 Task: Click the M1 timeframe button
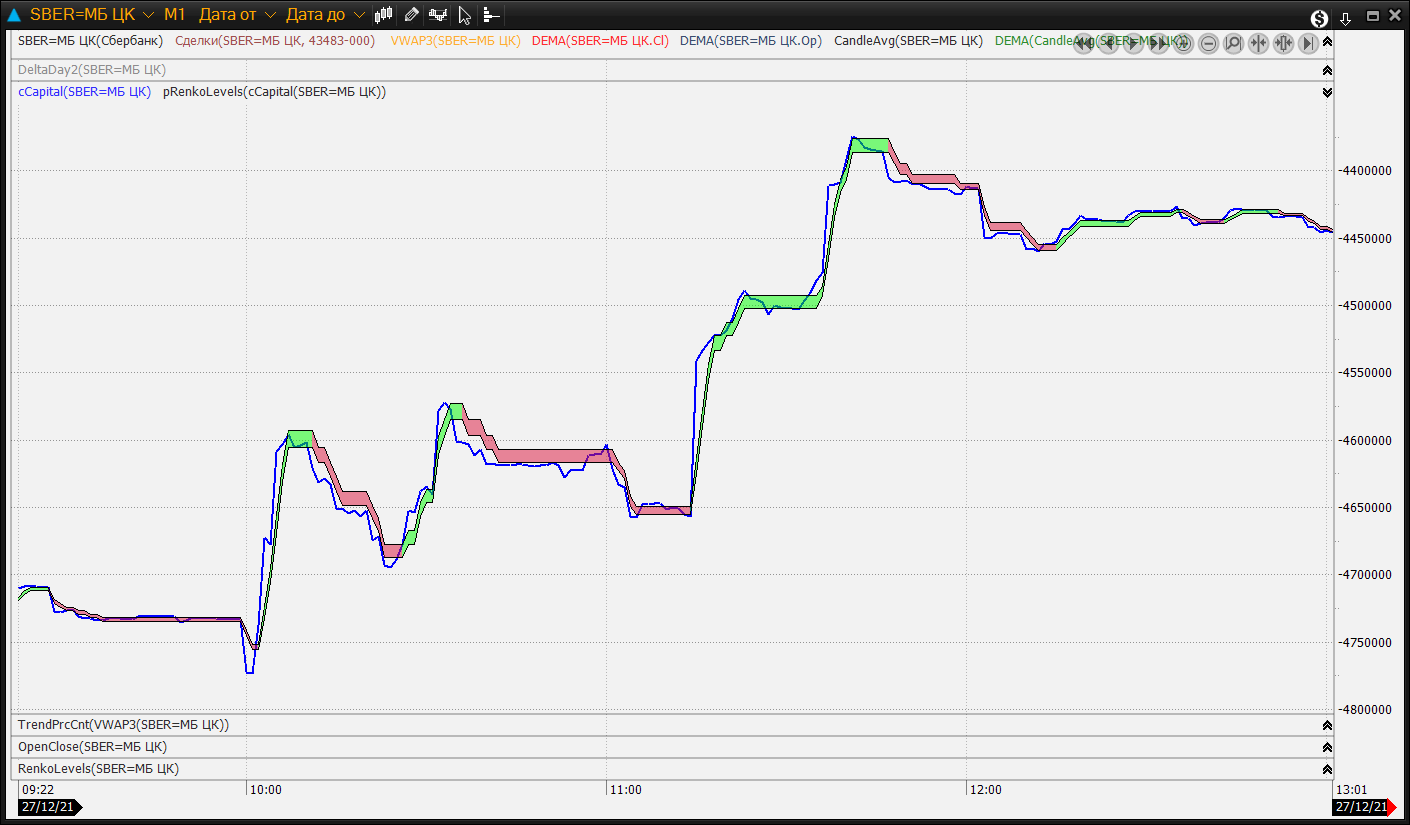pyautogui.click(x=175, y=15)
